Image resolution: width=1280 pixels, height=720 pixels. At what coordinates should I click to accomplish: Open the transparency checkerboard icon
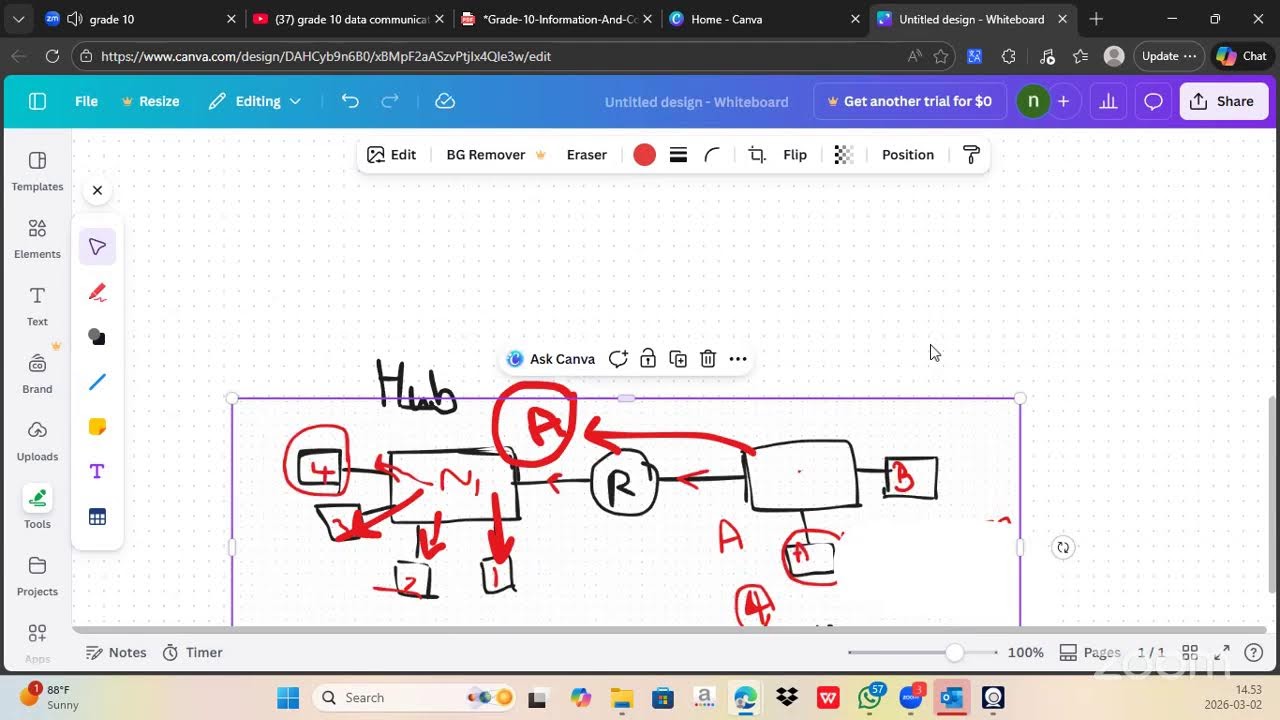coord(844,155)
